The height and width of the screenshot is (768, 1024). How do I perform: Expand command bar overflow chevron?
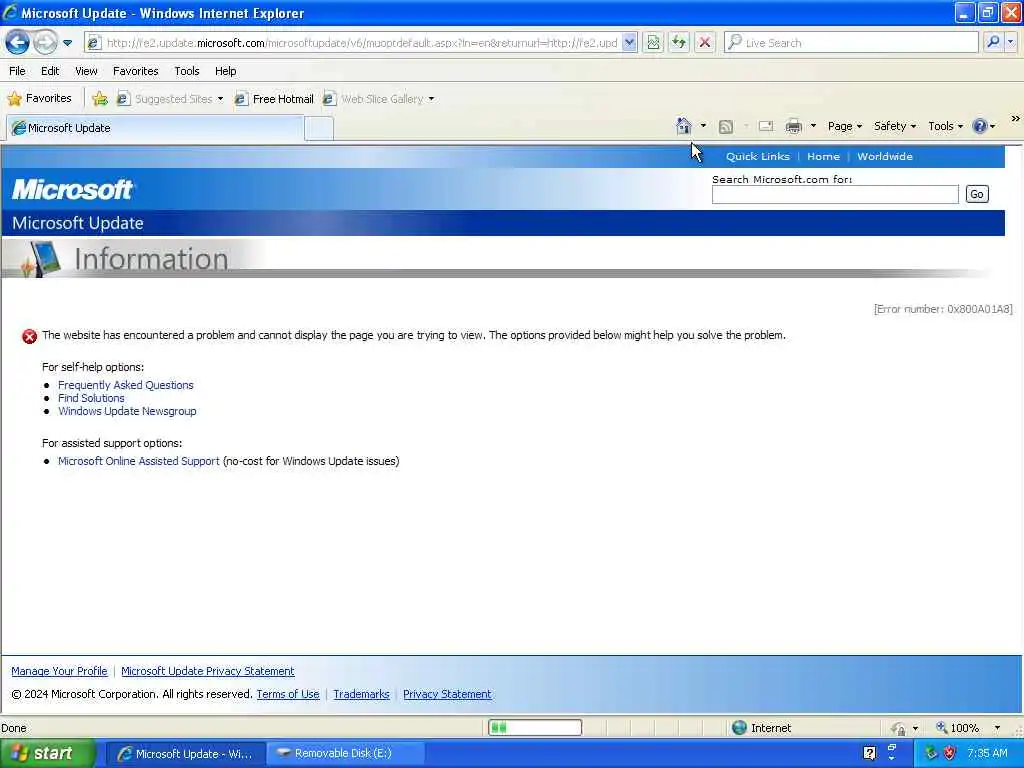click(x=1015, y=119)
